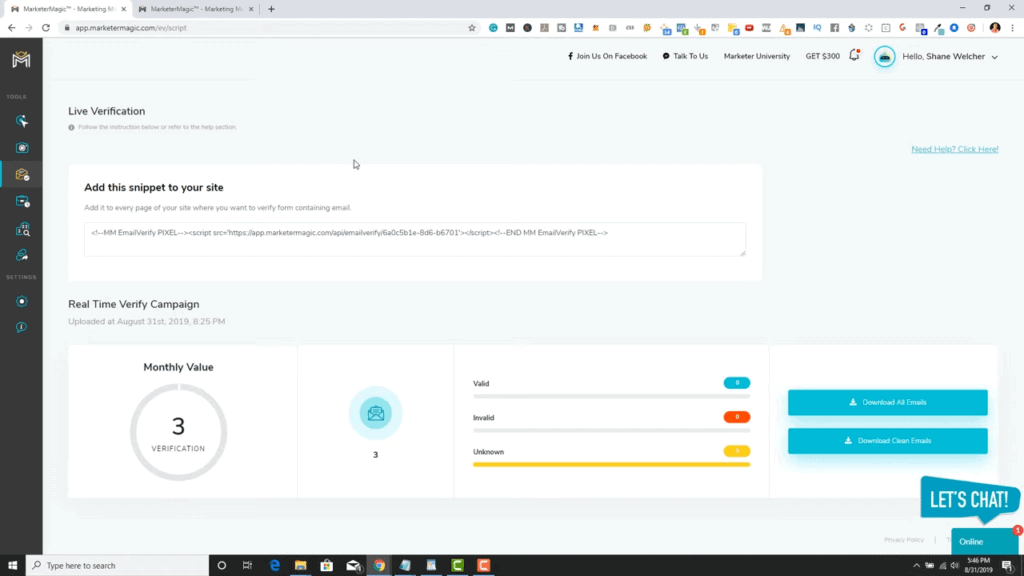Open Windows Start menu

pyautogui.click(x=12, y=566)
